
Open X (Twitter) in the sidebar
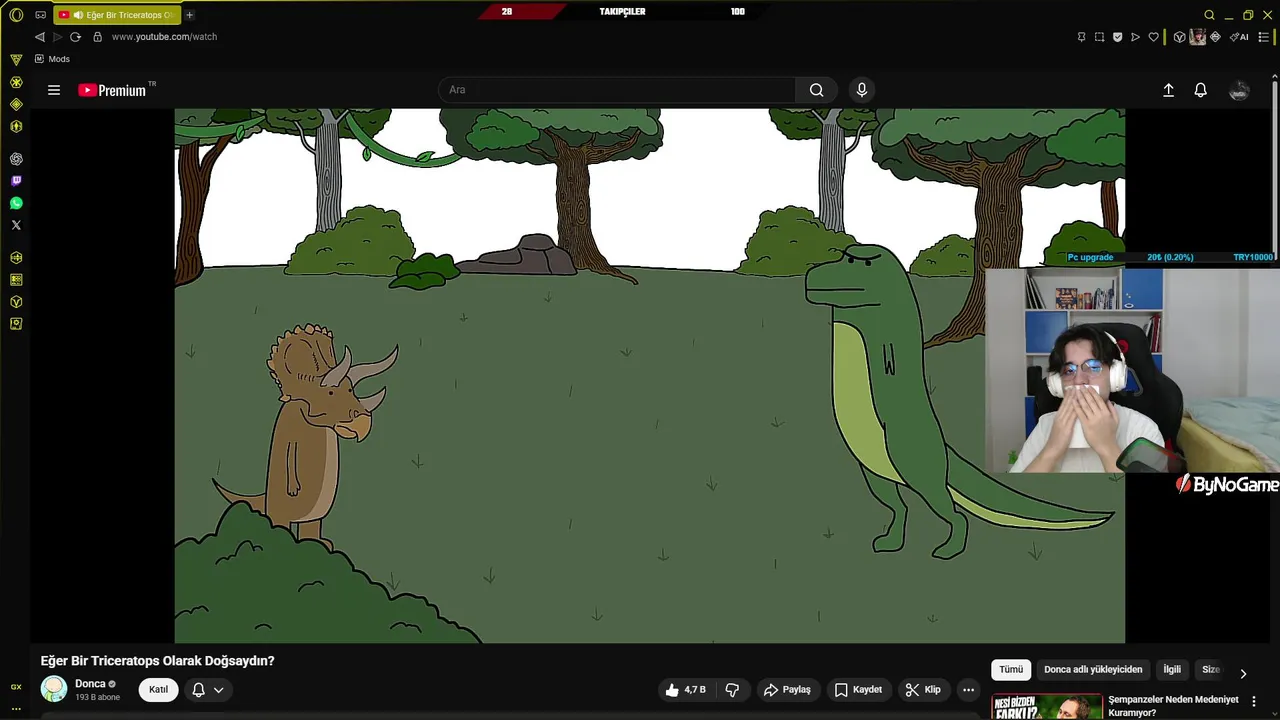coord(16,225)
